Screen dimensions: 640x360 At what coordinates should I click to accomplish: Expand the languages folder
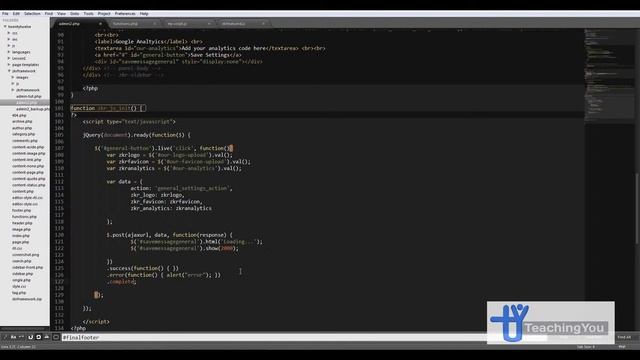[x=9, y=52]
